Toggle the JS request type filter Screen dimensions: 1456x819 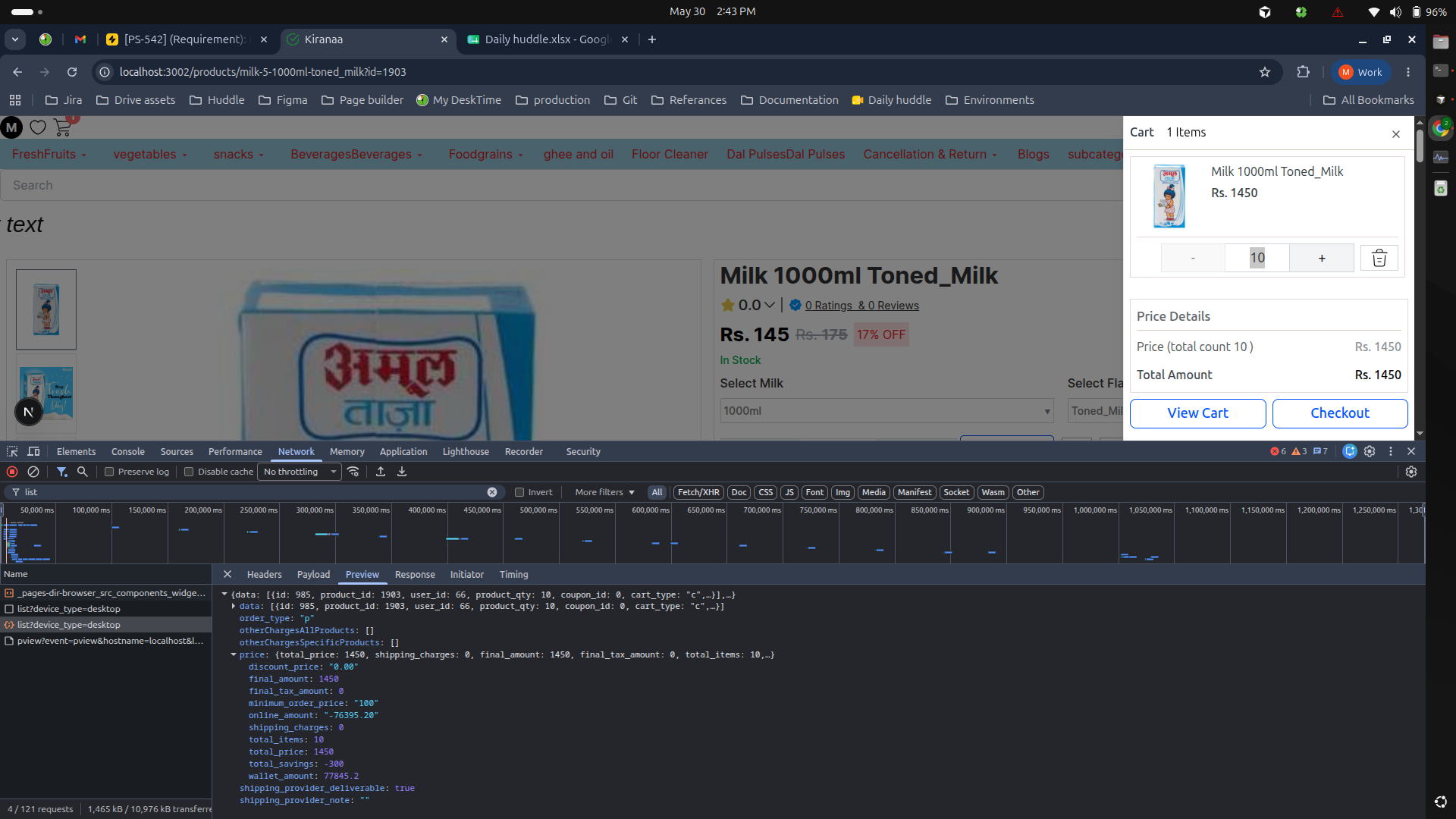point(789,492)
